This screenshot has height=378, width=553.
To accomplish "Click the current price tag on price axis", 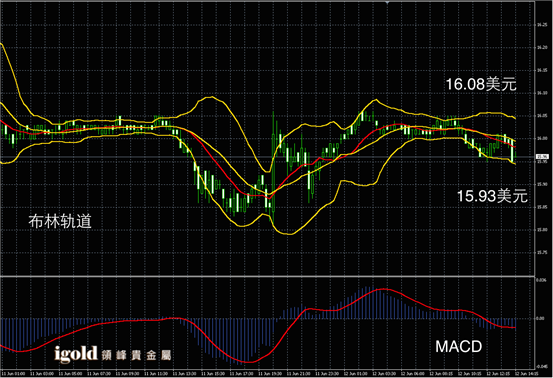I will click(x=542, y=157).
